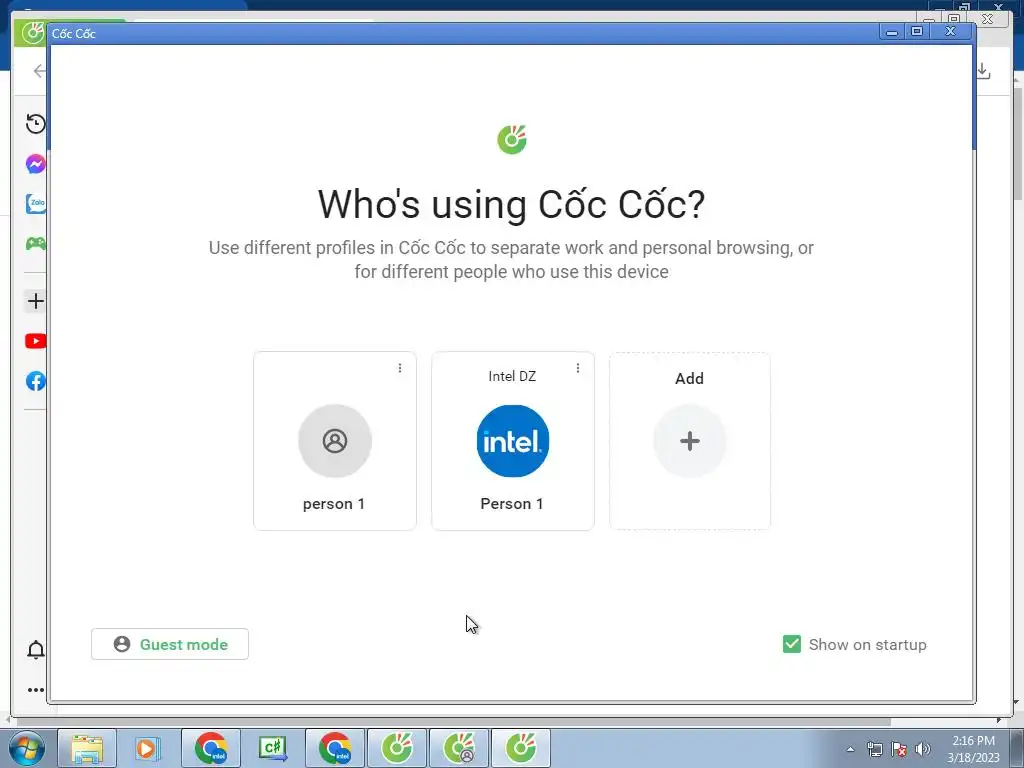Click the Add profile plus circle
The image size is (1024, 768).
point(690,441)
